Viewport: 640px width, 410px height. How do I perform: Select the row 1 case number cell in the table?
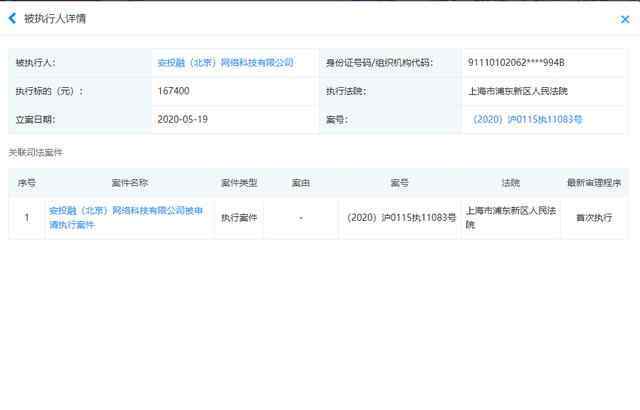401,218
